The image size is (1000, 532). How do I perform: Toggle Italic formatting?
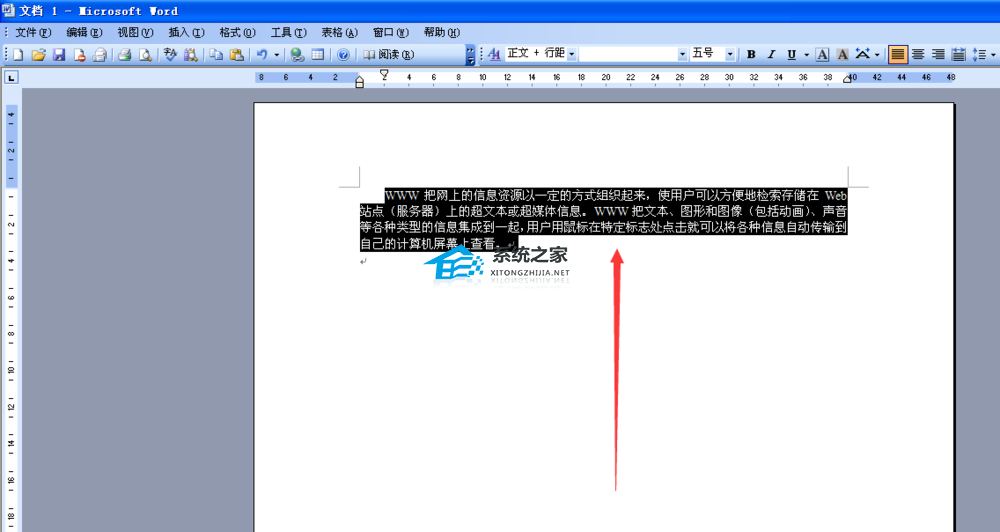point(771,55)
